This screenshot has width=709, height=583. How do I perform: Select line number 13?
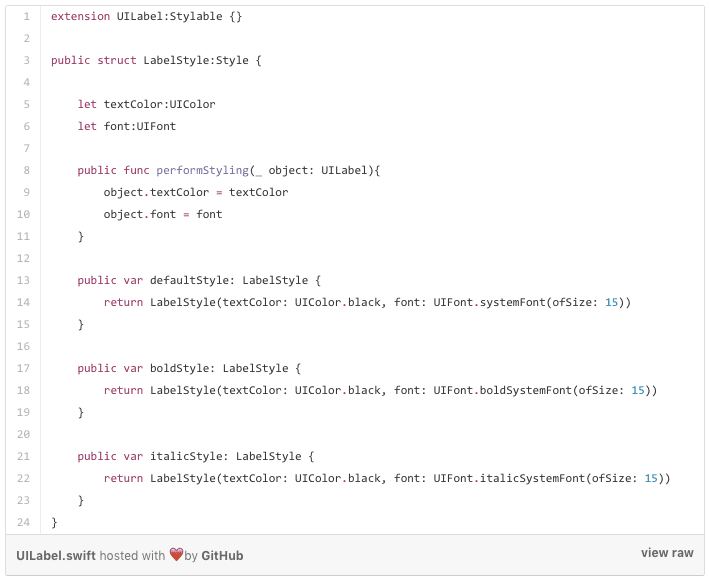point(23,280)
